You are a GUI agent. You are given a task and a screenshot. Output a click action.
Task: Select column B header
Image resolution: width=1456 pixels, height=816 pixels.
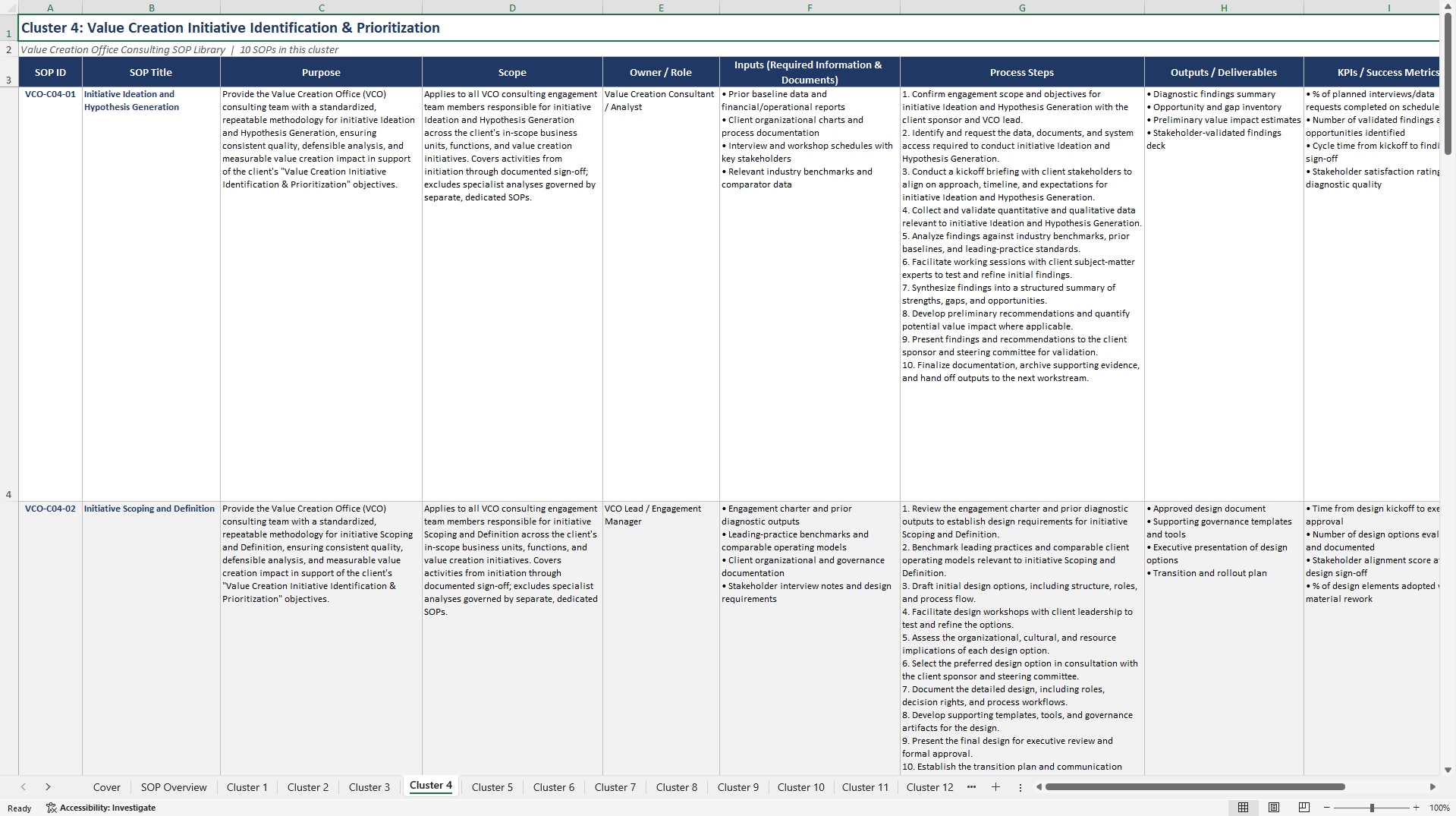[152, 8]
